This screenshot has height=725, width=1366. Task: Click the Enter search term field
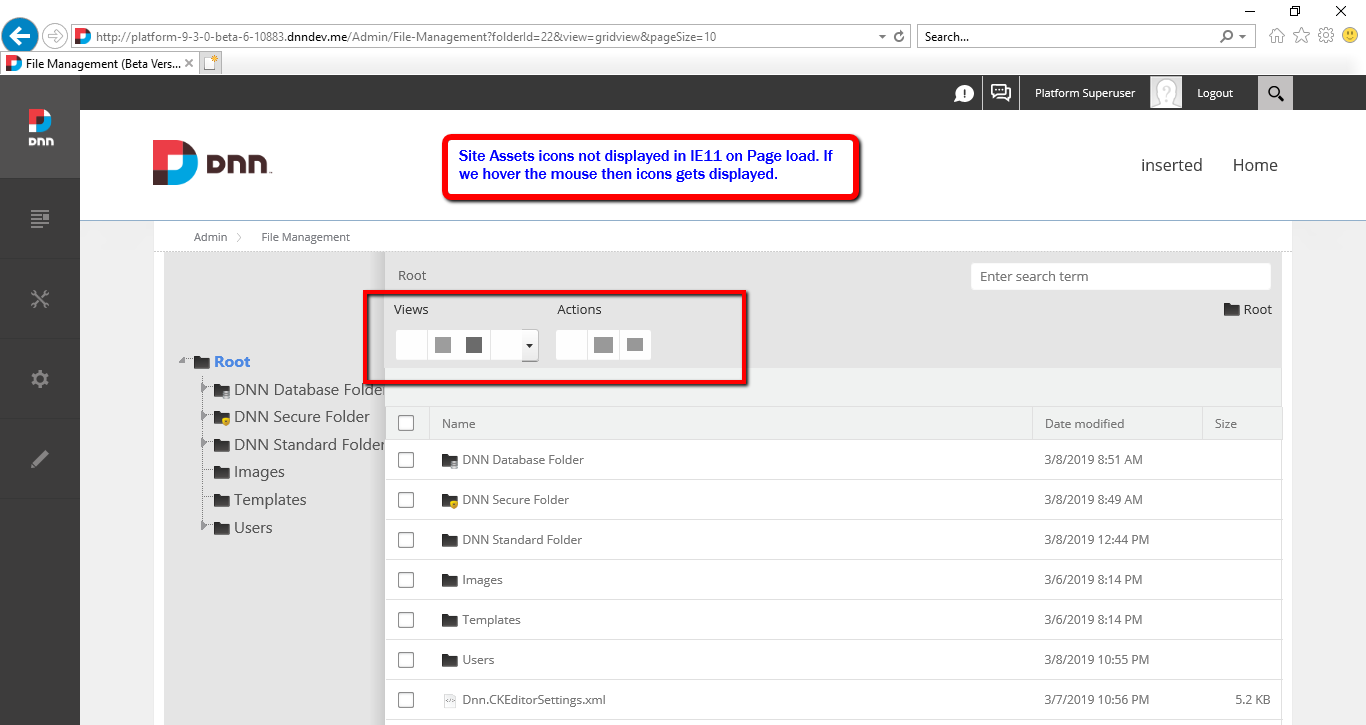1119,276
